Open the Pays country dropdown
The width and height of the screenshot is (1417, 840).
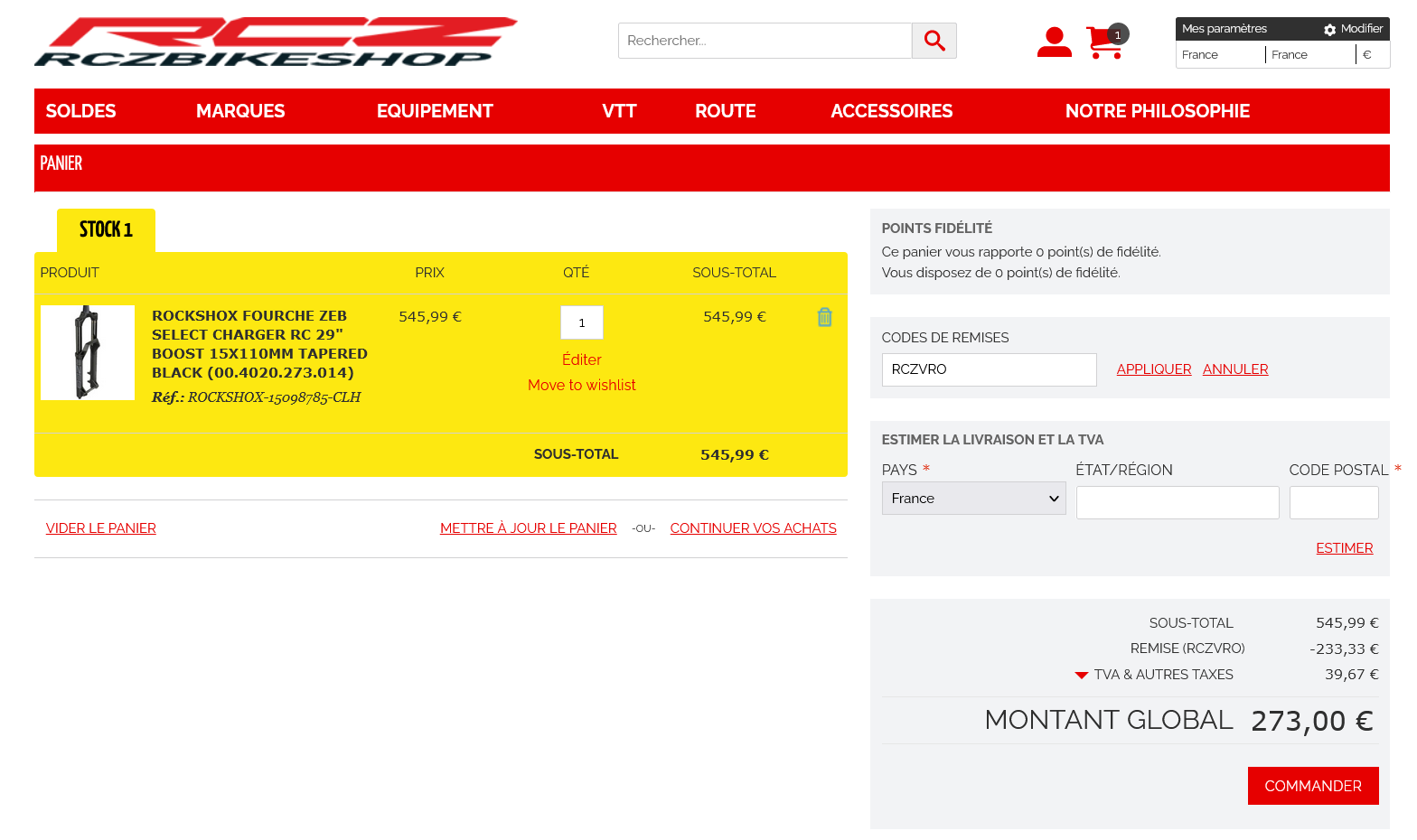tap(973, 499)
